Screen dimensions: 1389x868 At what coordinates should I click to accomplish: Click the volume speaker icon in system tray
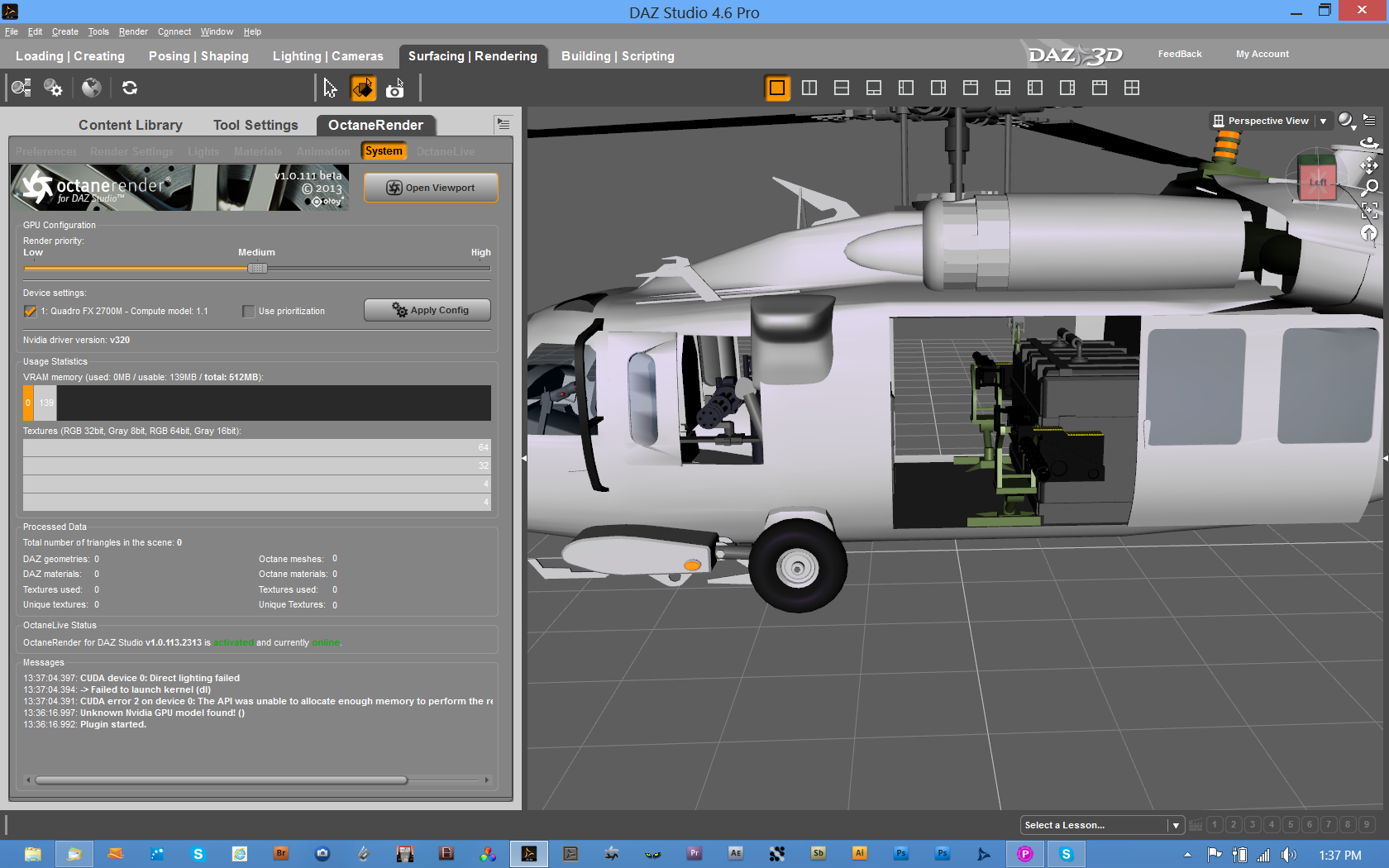point(1288,855)
